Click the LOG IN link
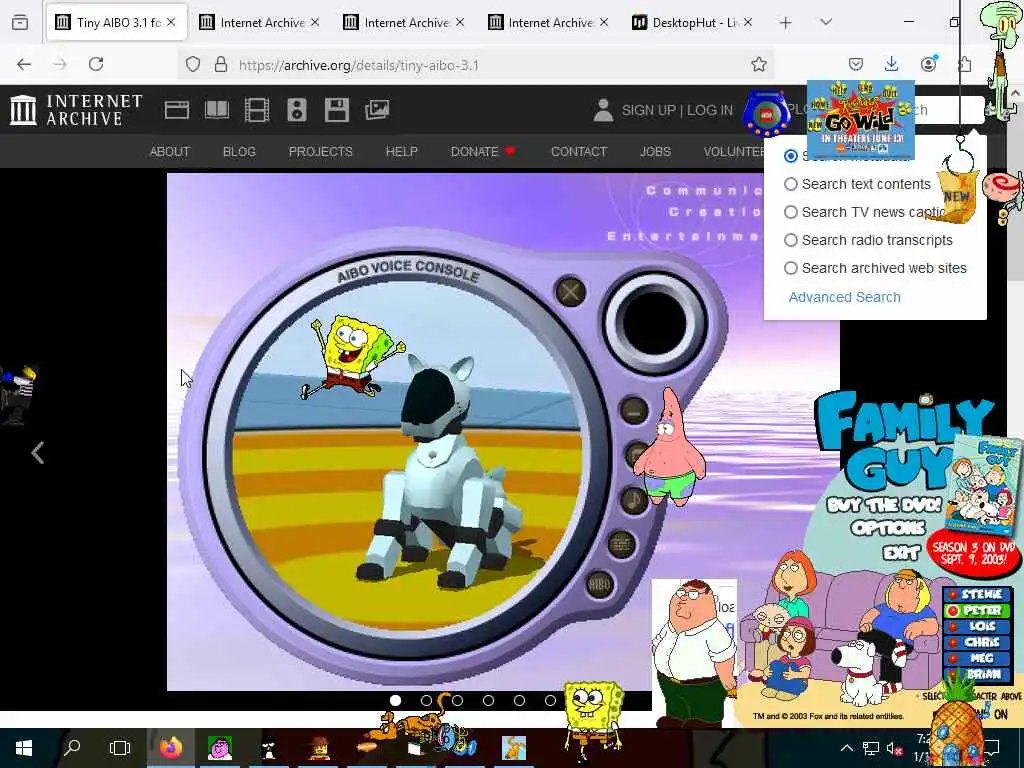 coord(710,110)
